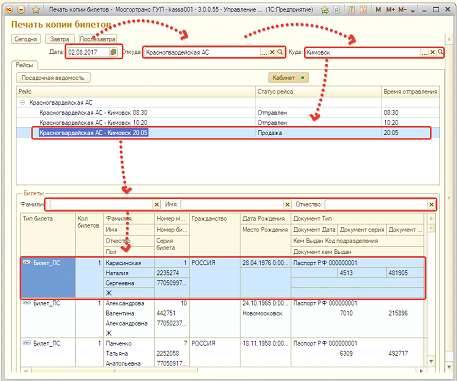Click favorites star icon in title bar
The image size is (457, 381).
[x=36, y=10]
